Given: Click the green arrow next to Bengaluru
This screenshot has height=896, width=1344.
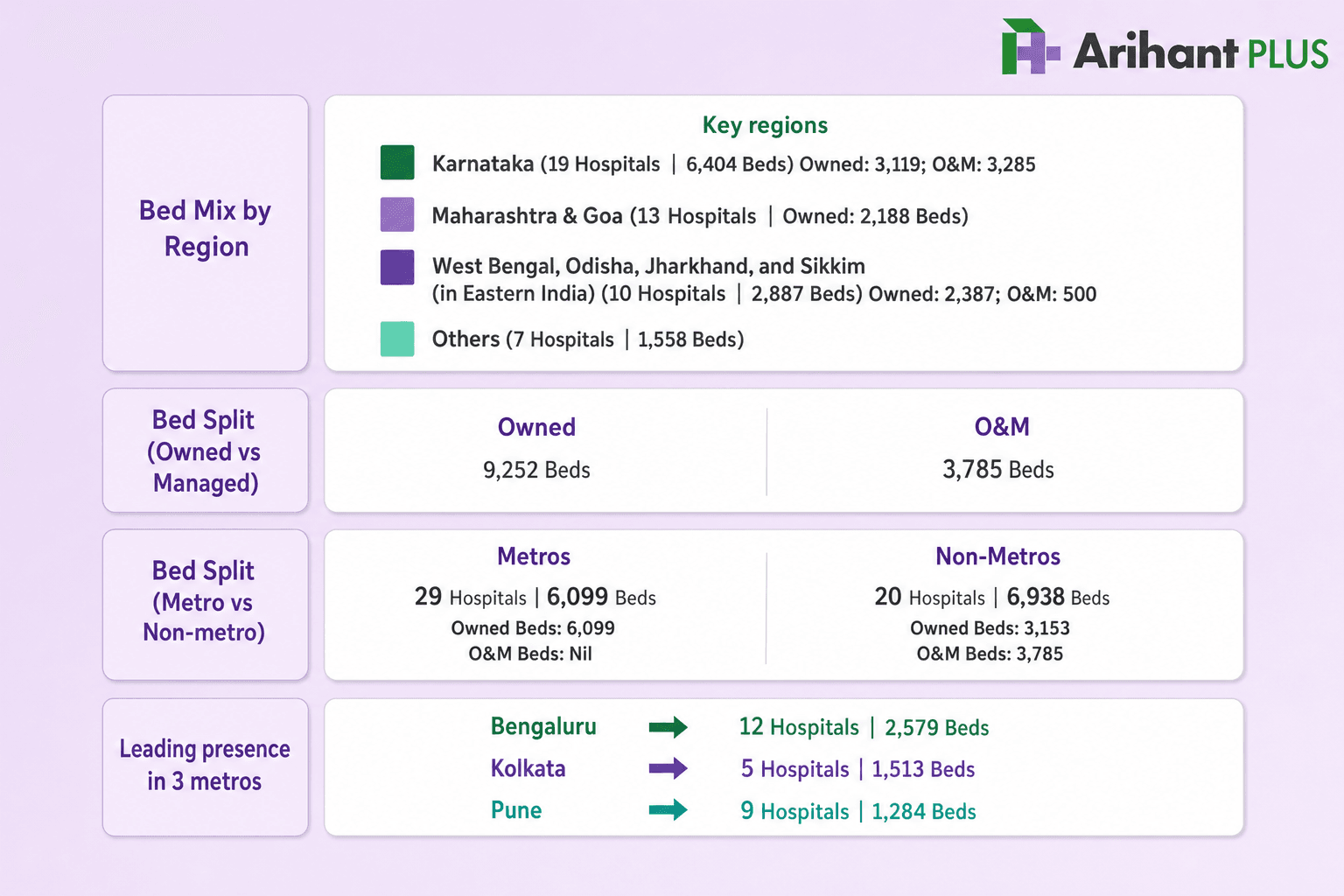Looking at the screenshot, I should coord(668,727).
